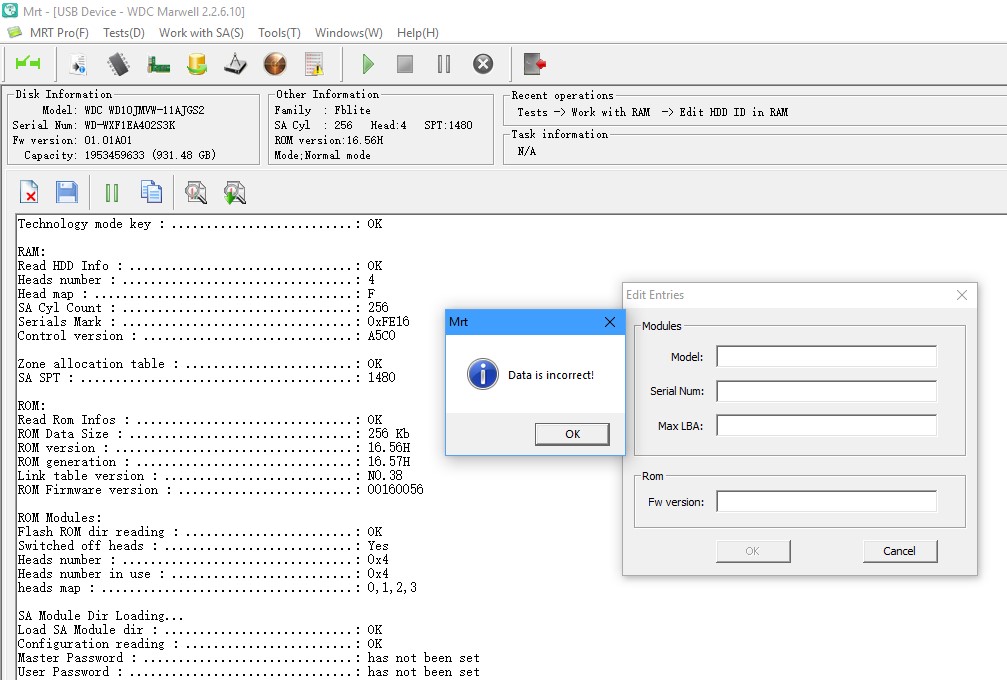The image size is (1007, 680).
Task: Click SA SPT 1480 log line
Action: coord(206,378)
